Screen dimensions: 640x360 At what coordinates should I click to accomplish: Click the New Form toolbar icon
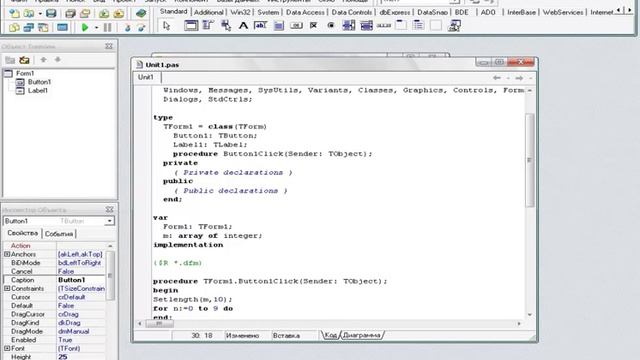62,28
